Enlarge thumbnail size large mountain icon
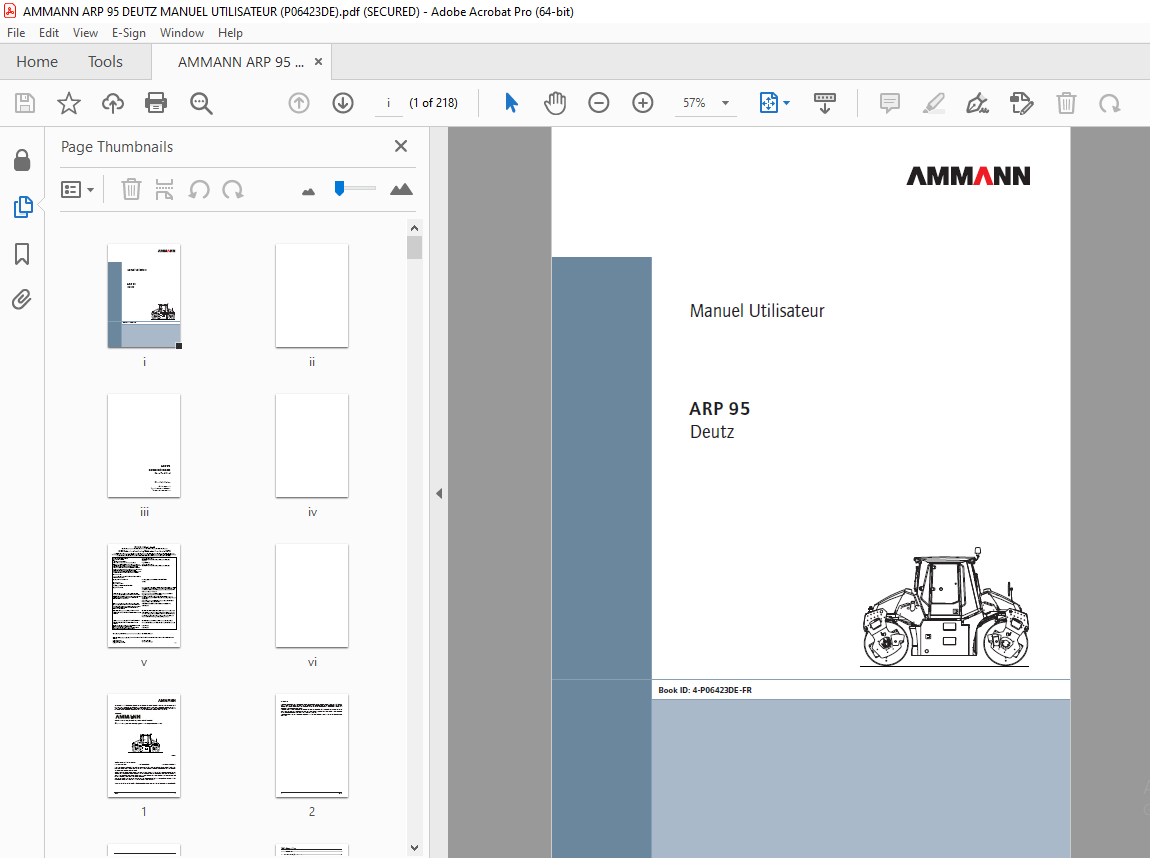 coord(401,189)
